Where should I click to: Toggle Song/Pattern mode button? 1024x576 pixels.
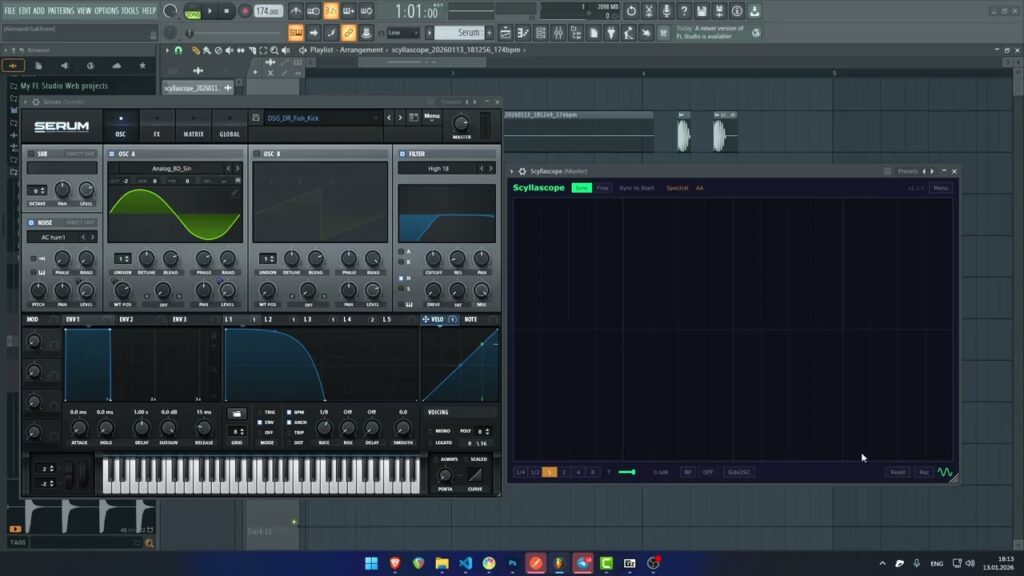pyautogui.click(x=193, y=11)
